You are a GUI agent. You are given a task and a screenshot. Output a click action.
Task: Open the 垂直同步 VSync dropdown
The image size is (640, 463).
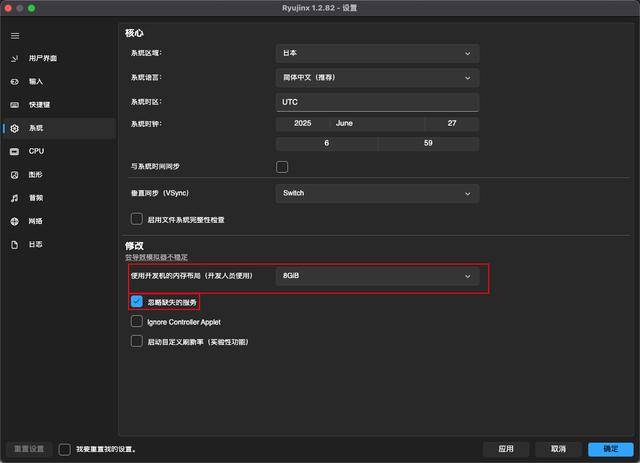pos(377,194)
